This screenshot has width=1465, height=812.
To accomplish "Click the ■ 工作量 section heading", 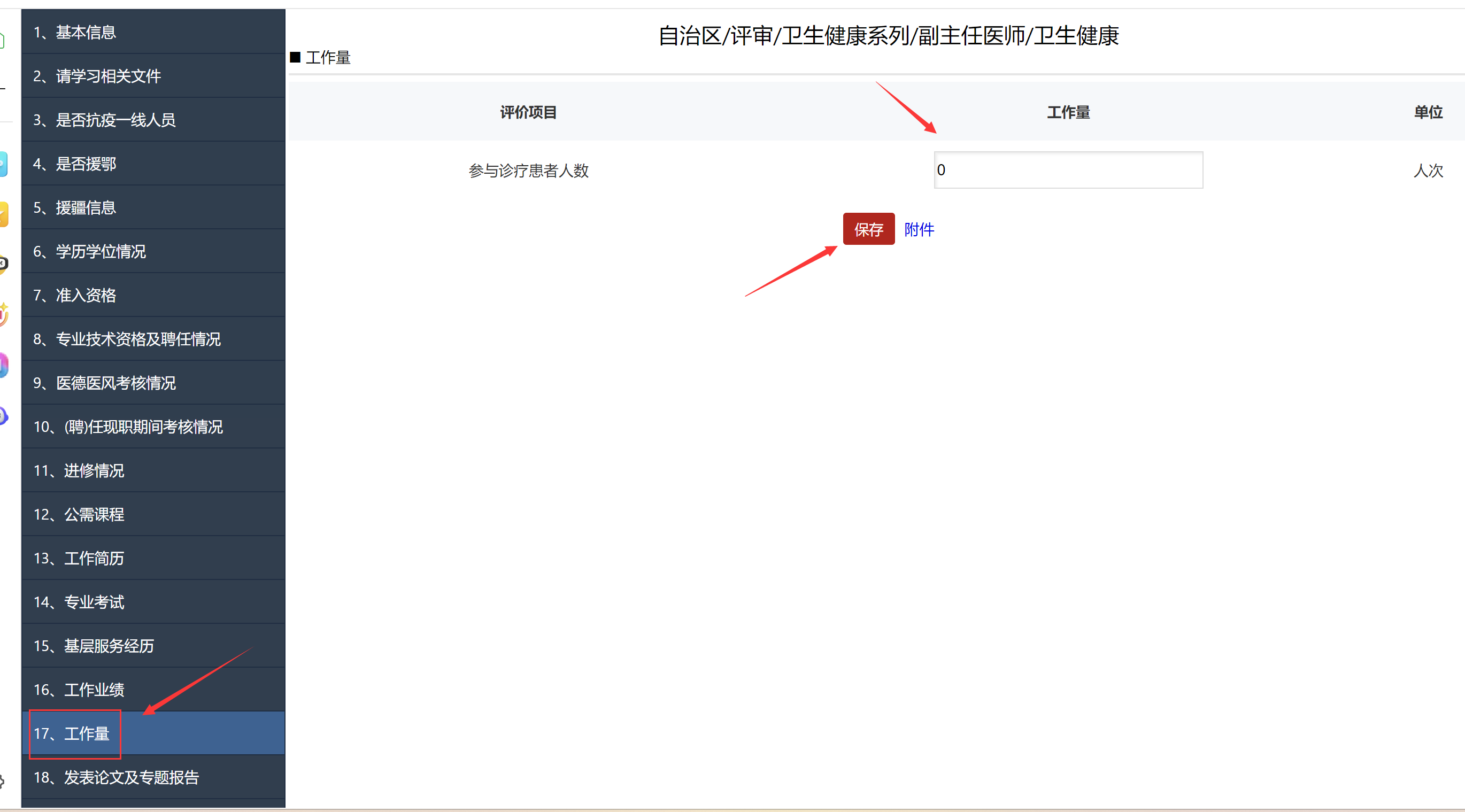I will click(x=320, y=57).
